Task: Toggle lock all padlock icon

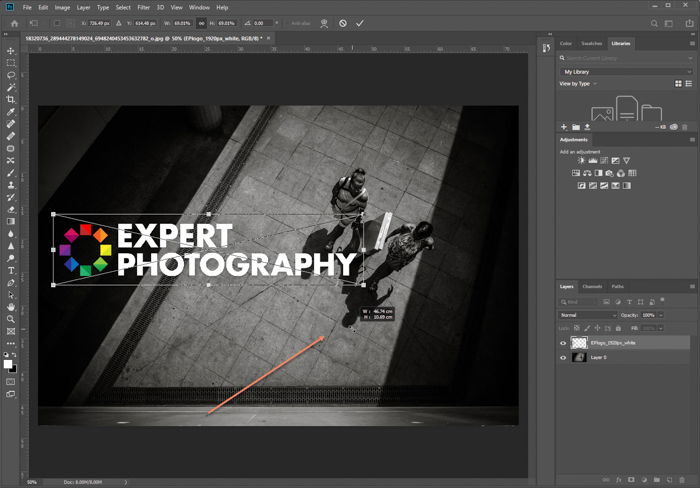Action: (x=618, y=328)
